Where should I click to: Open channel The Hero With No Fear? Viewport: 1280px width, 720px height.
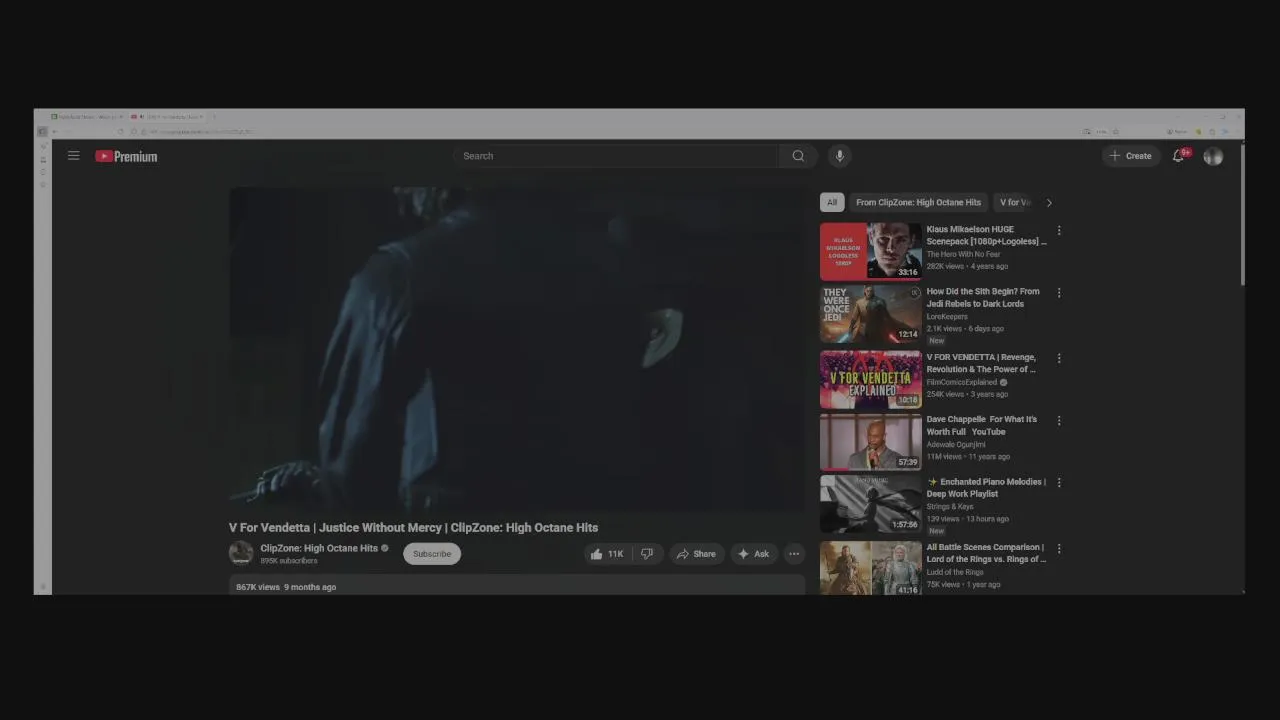pyautogui.click(x=963, y=254)
